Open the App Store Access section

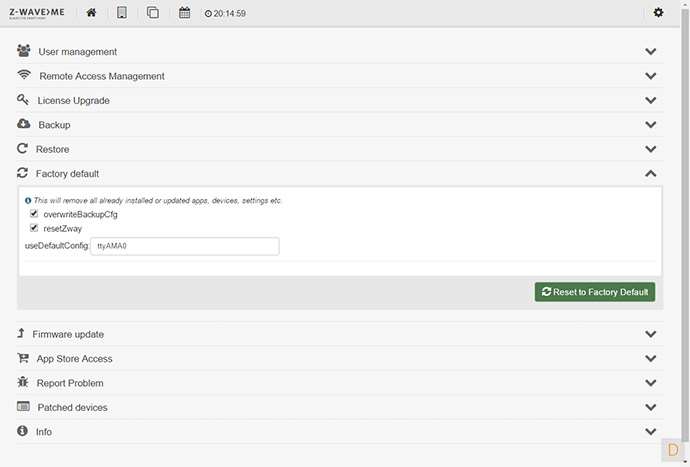point(74,359)
